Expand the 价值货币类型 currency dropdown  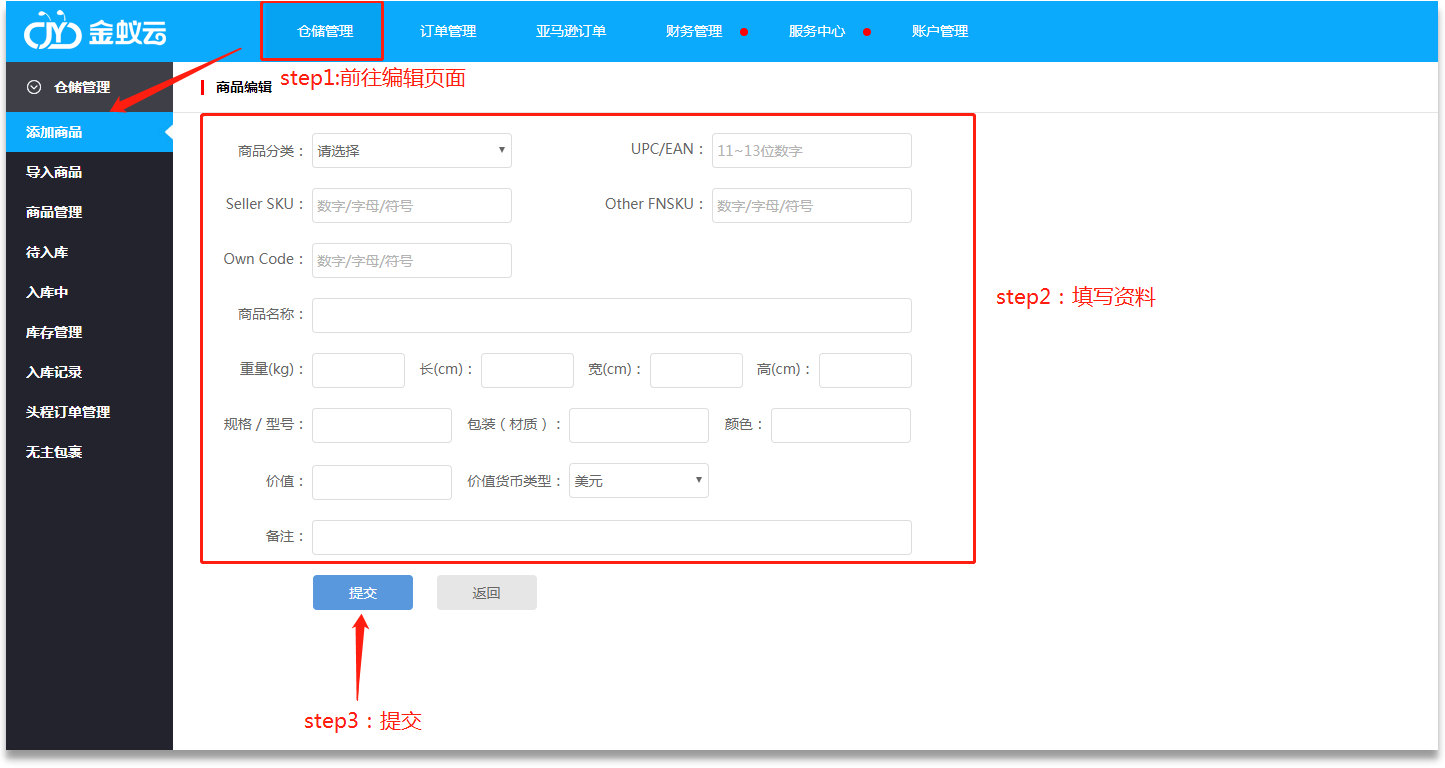click(x=638, y=481)
